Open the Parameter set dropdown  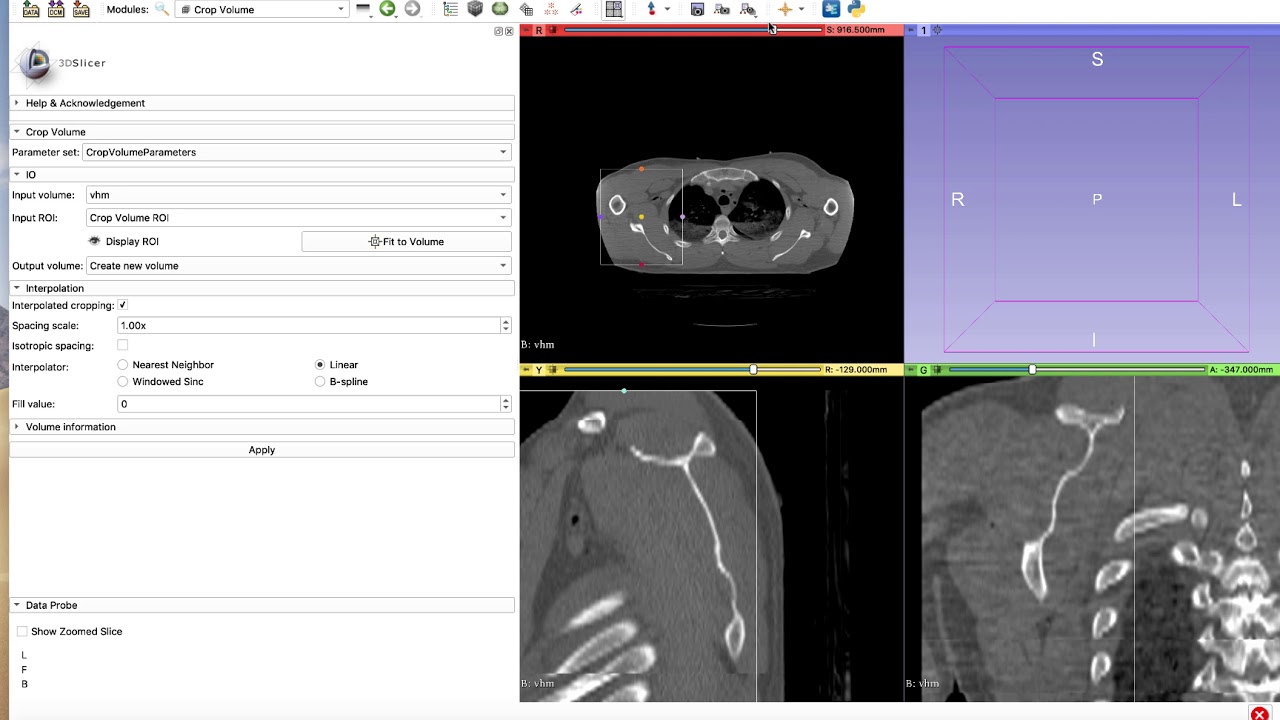coord(297,152)
